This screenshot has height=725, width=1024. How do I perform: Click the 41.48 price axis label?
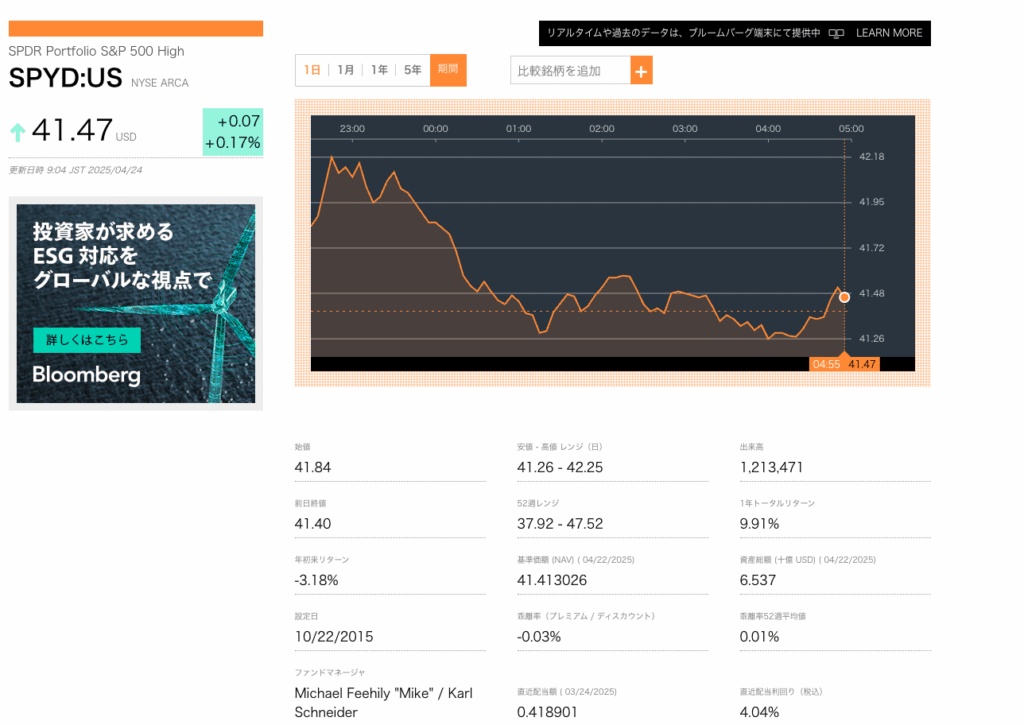pos(871,293)
